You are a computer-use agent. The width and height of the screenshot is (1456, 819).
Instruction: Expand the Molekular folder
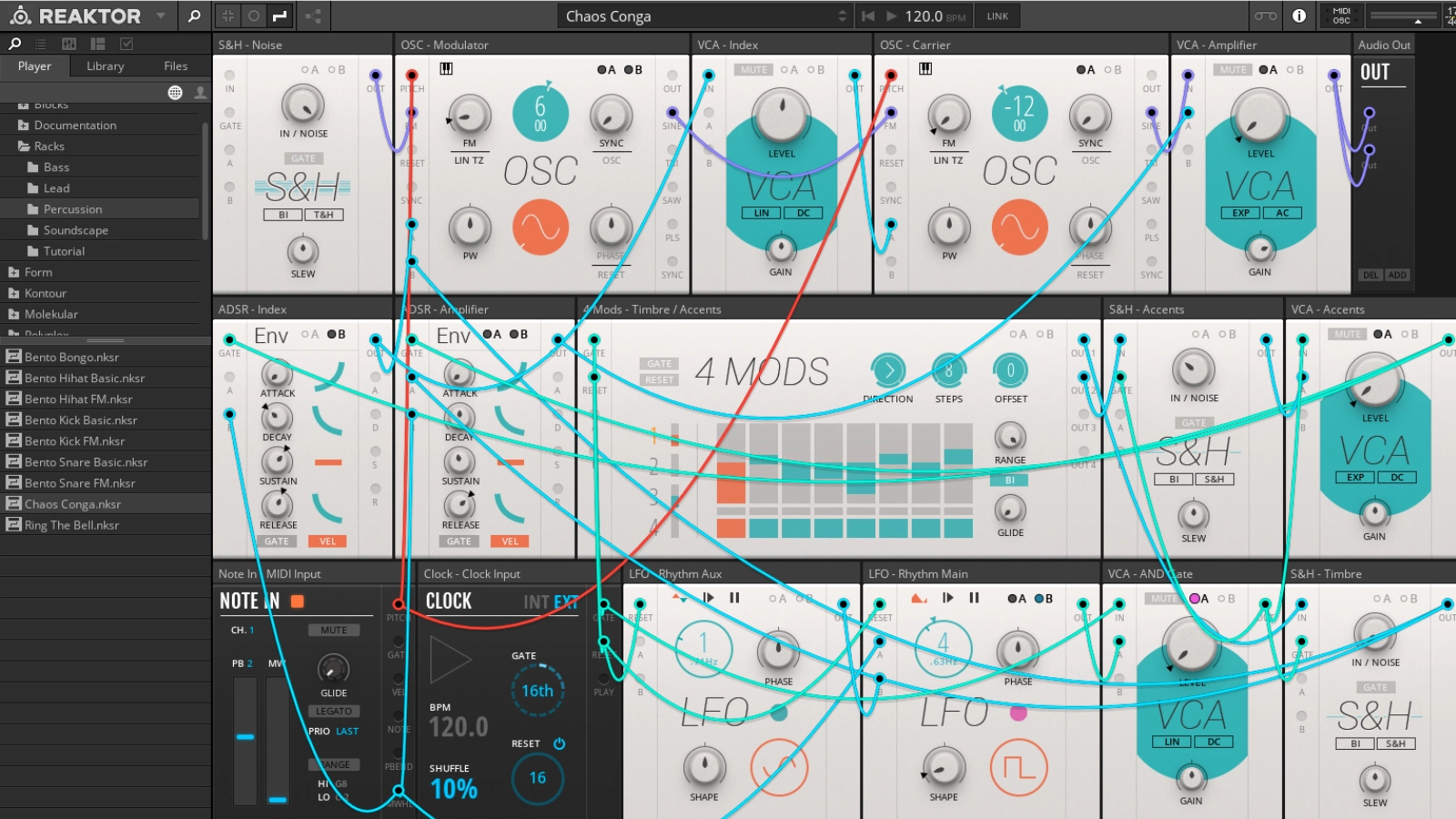(x=100, y=314)
